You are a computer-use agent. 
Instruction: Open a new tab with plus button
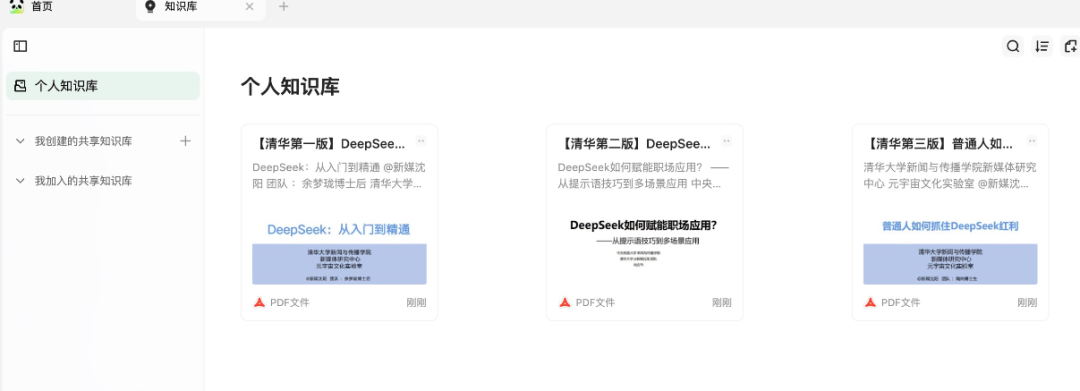click(284, 7)
